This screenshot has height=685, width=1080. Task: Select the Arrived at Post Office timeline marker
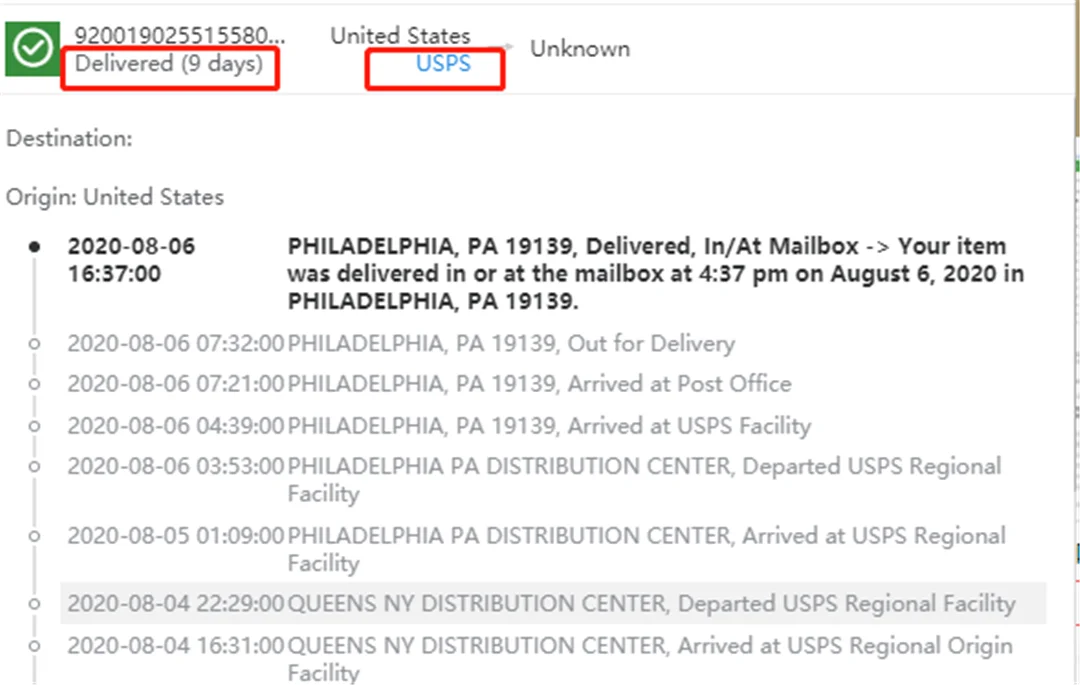[x=34, y=384]
